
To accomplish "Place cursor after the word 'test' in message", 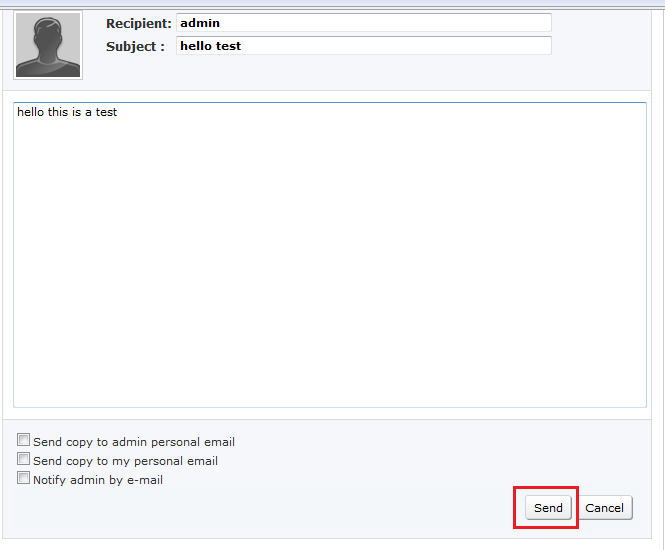I will tap(117, 112).
